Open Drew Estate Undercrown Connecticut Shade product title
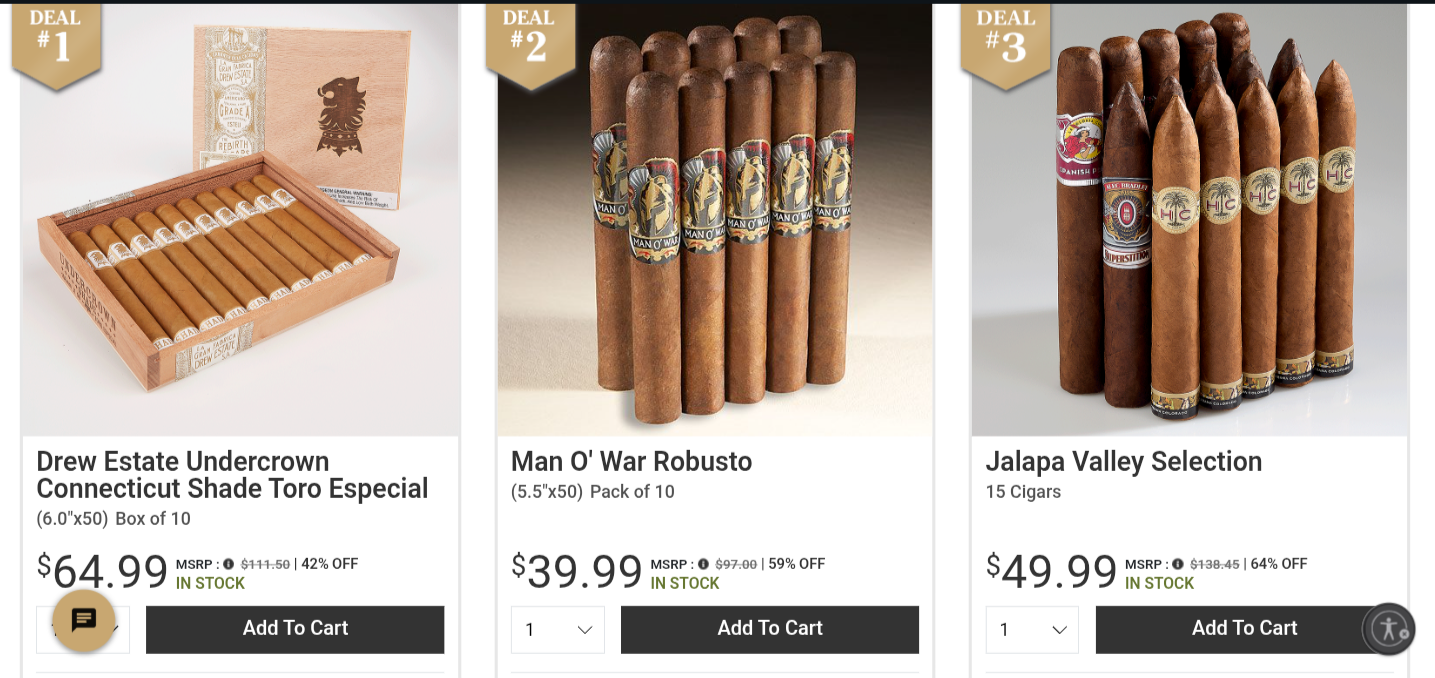 click(232, 475)
